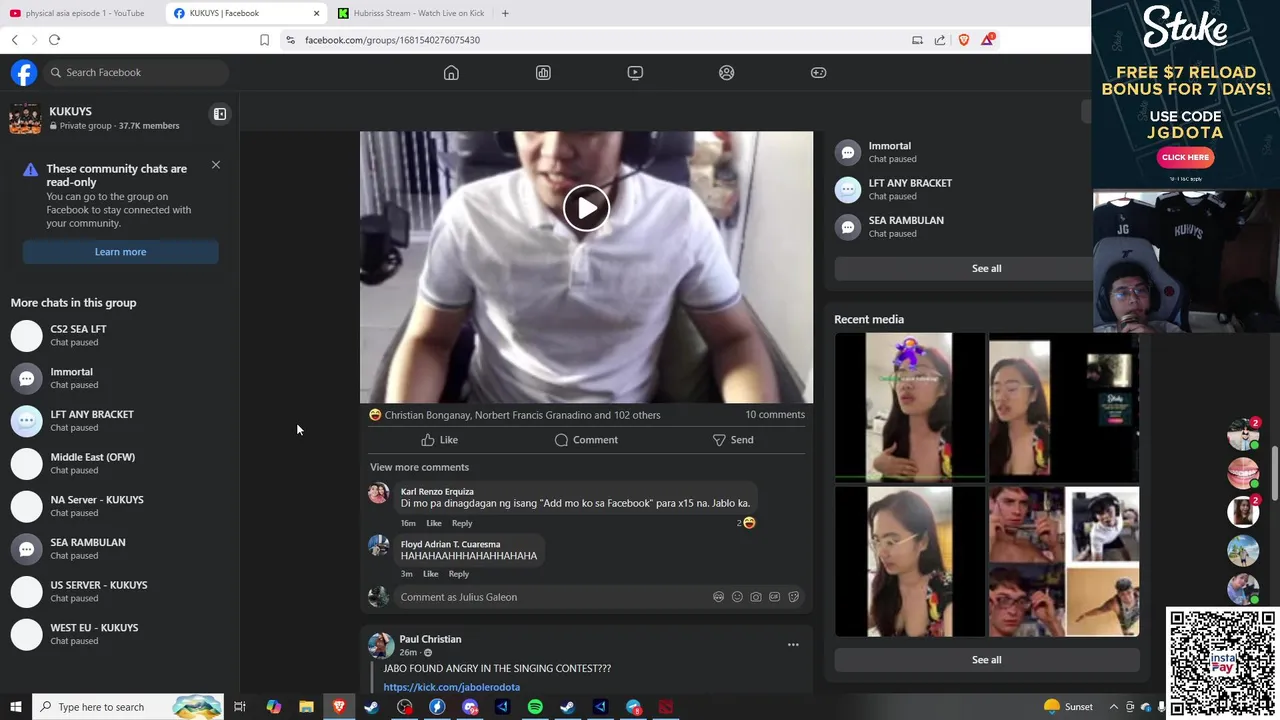Like Karl Renzo Erquiza's comment

point(434,523)
